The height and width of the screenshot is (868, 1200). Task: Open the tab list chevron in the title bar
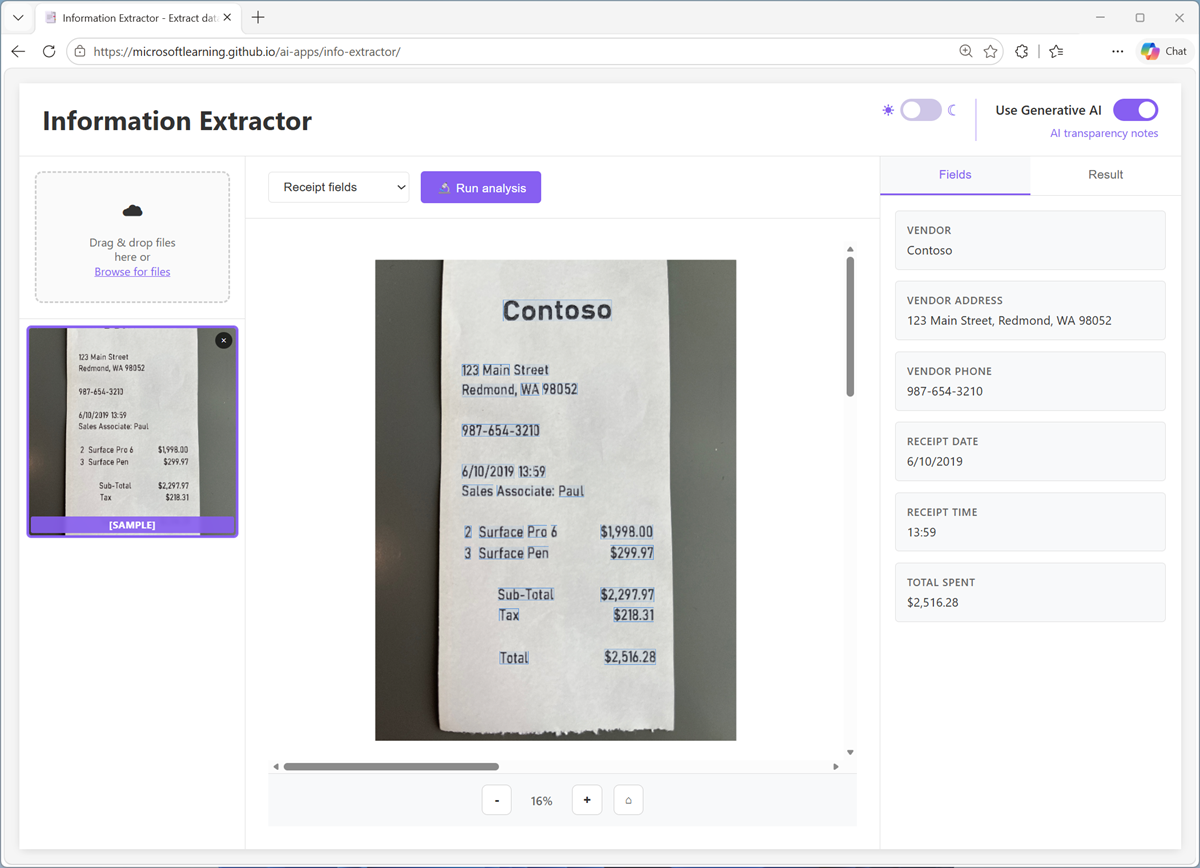tap(18, 18)
